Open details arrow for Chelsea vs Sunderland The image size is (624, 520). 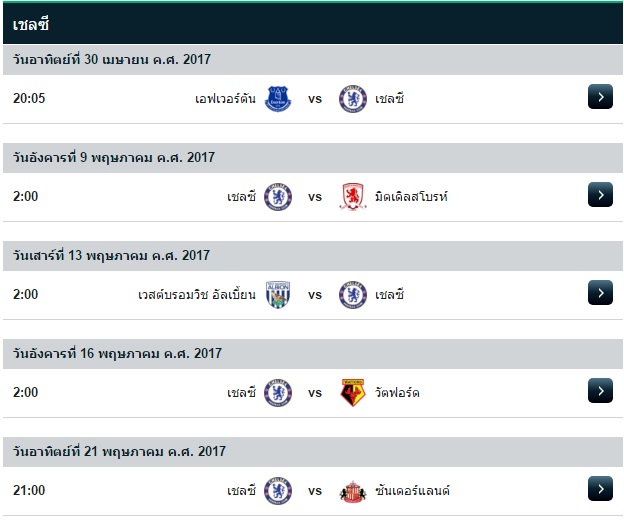click(x=600, y=489)
